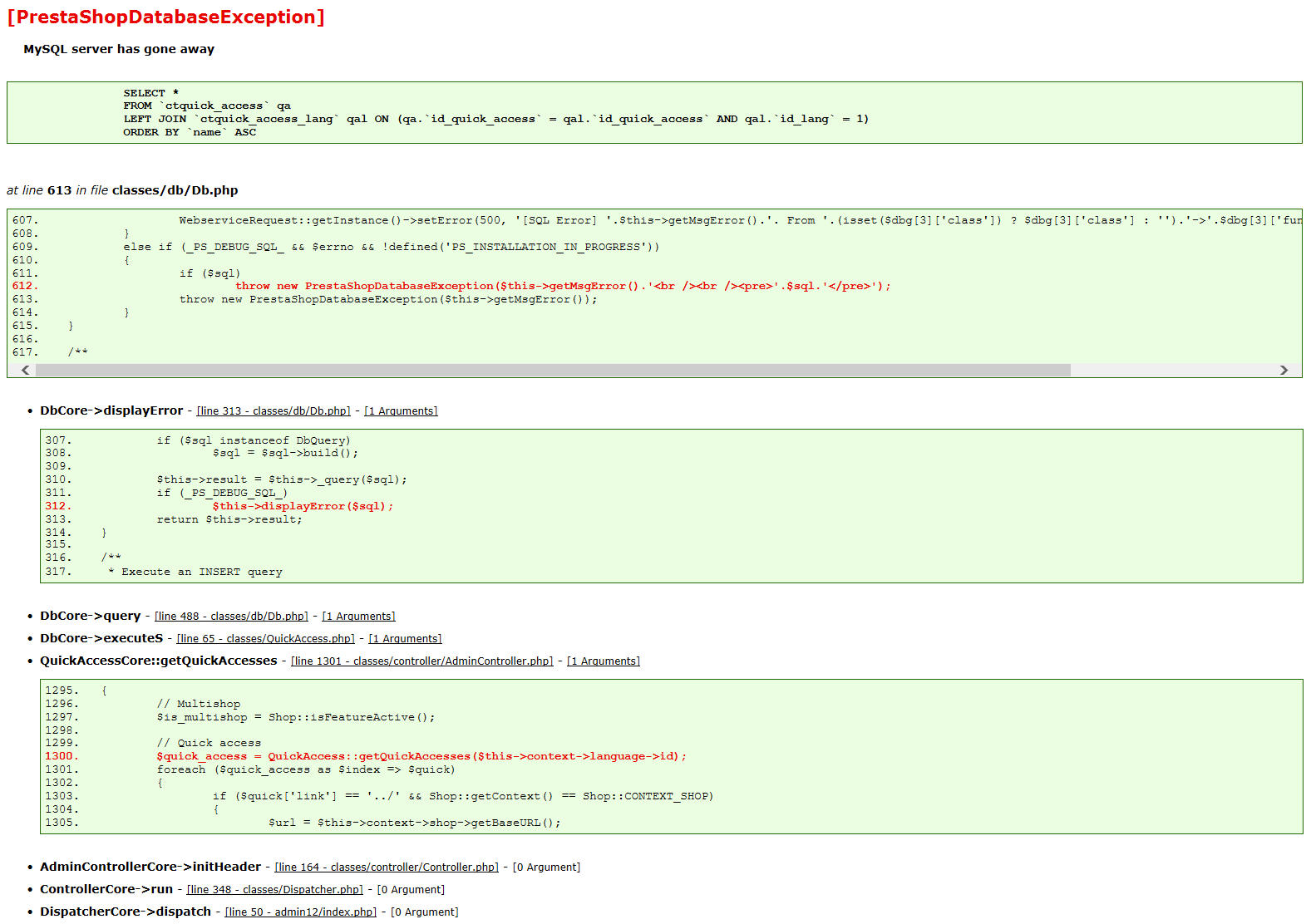Click the left arrow of the code scrollbar
This screenshot has height=924, width=1311.
[25, 370]
